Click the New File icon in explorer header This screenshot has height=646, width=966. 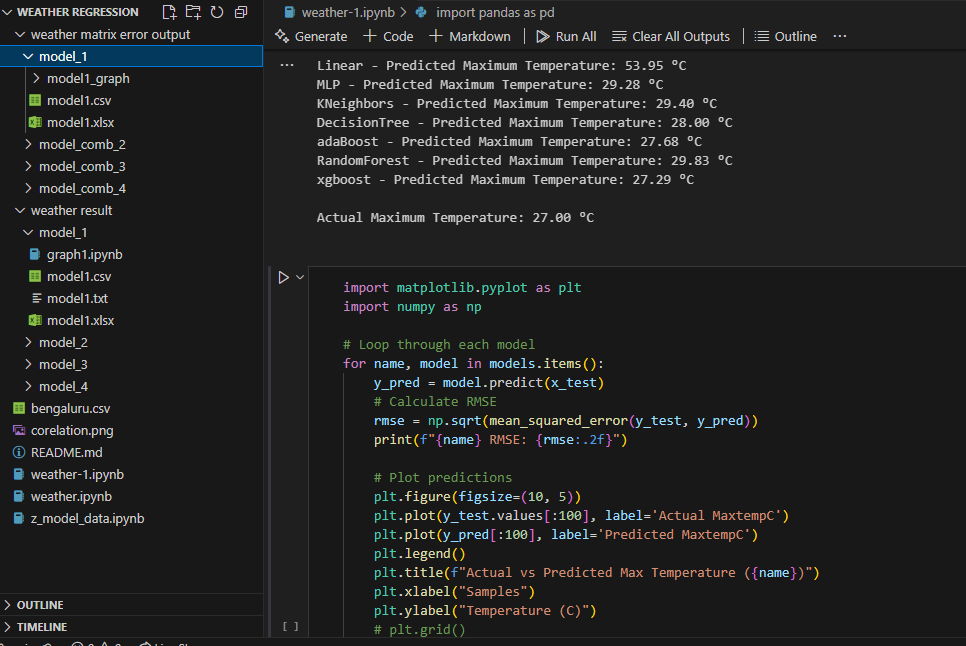[169, 12]
